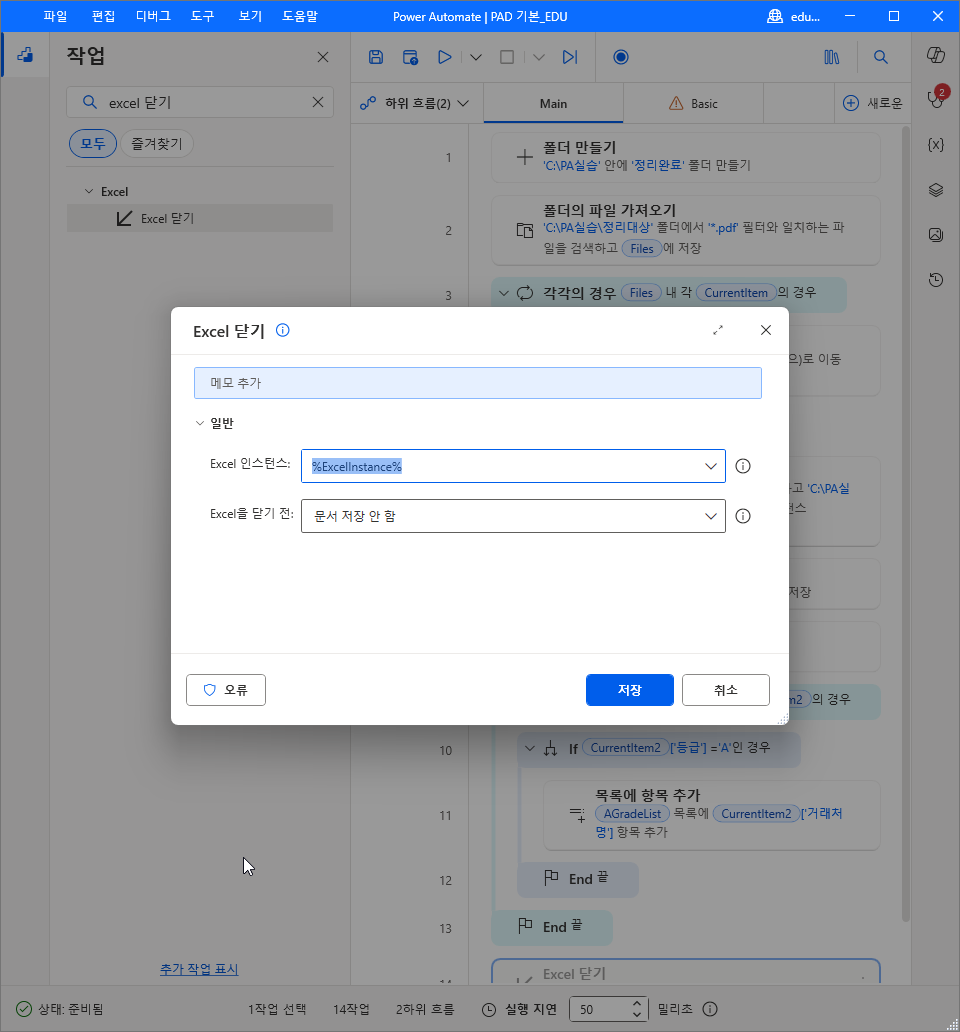Click the flow workspace vertical scrollbar
The width and height of the screenshot is (960, 1032).
pyautogui.click(x=905, y=523)
